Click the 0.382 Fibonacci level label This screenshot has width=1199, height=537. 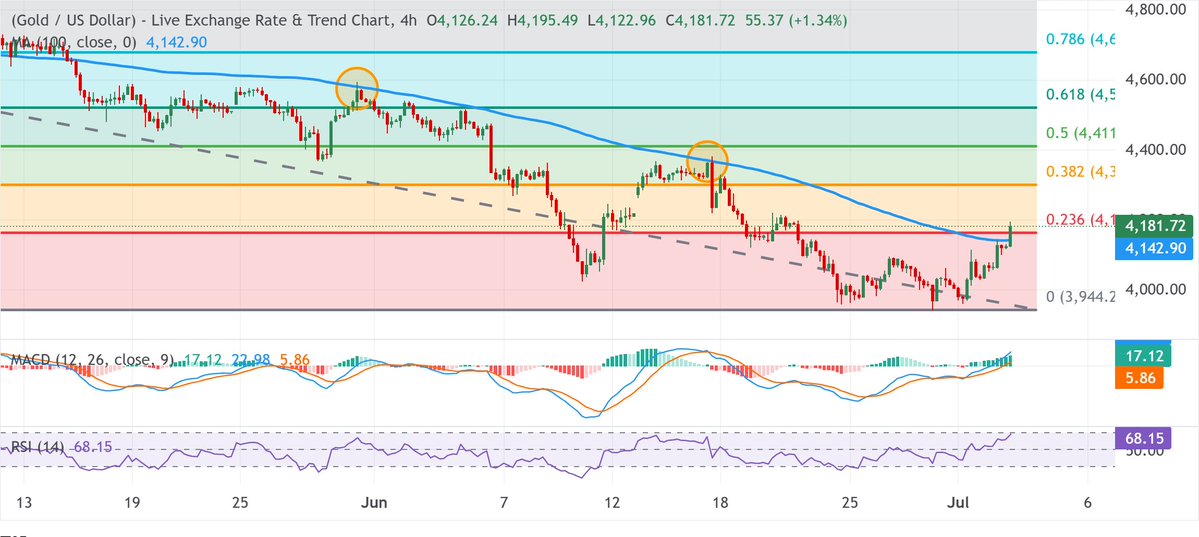1081,172
